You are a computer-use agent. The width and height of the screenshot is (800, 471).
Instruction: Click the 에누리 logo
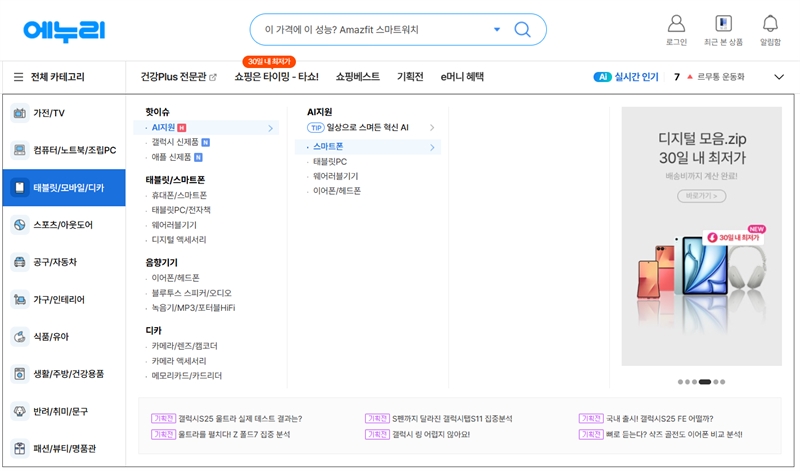(x=64, y=30)
